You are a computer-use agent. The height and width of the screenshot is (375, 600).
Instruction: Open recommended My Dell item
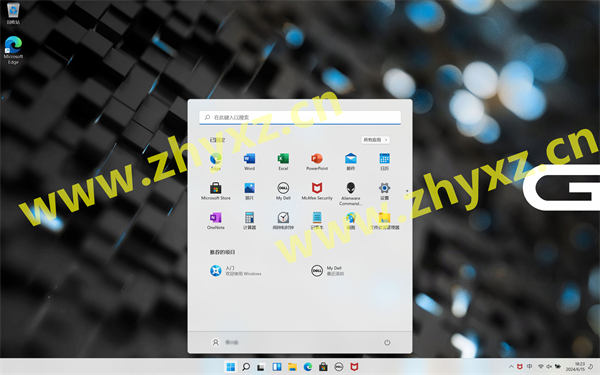click(328, 271)
